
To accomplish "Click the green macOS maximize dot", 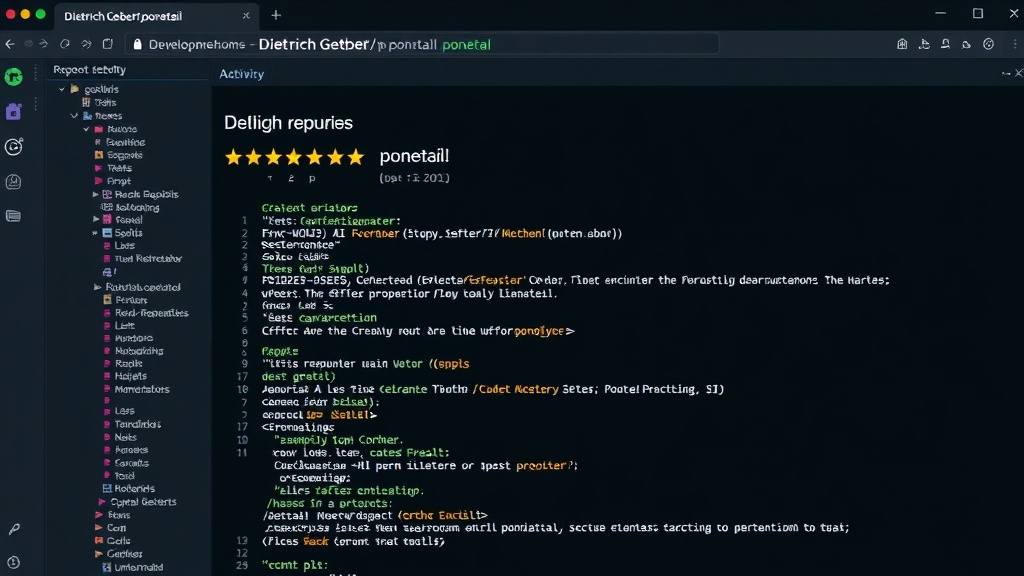I will point(40,14).
